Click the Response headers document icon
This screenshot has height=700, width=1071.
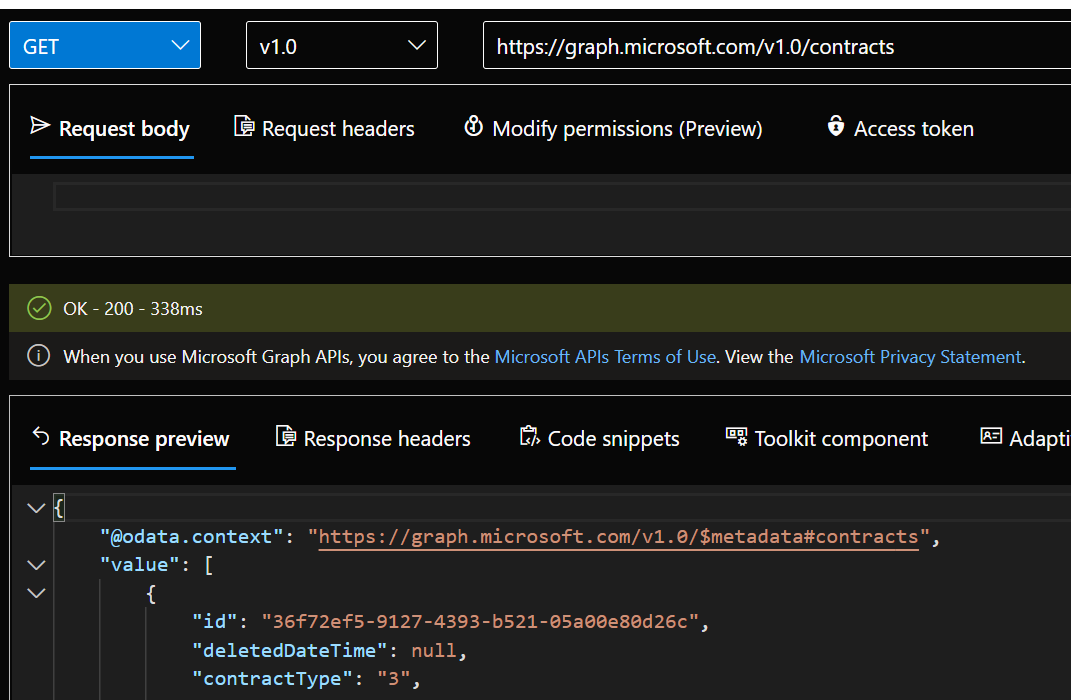pyautogui.click(x=286, y=435)
